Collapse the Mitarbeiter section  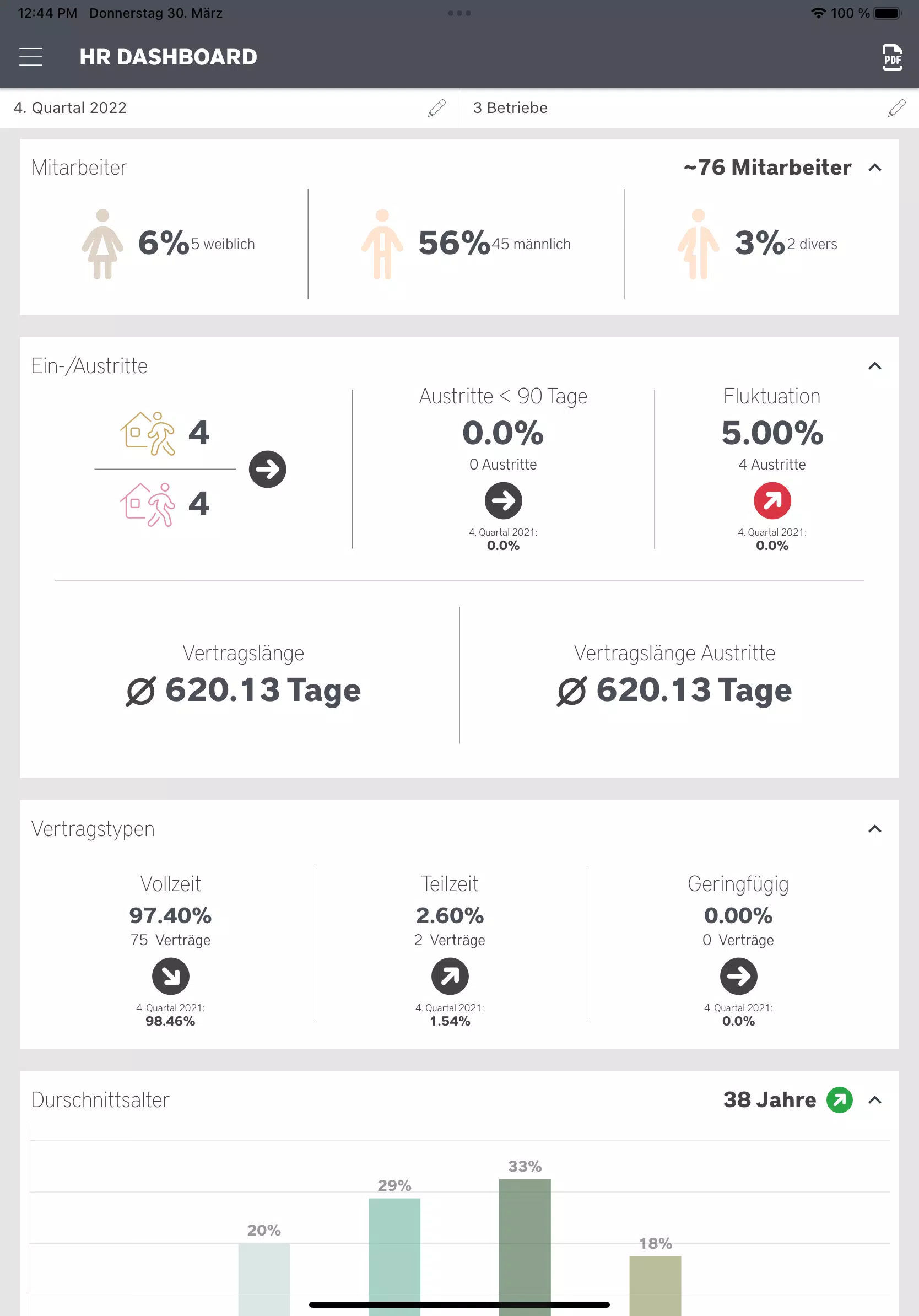click(874, 168)
